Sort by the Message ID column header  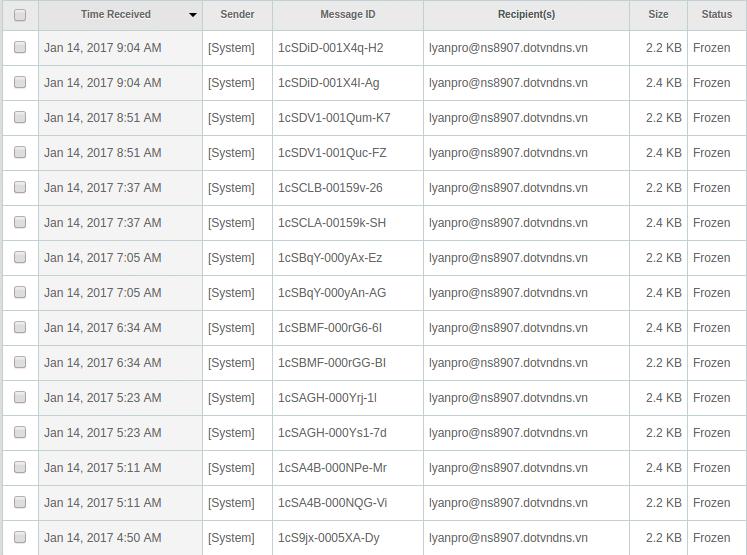click(x=348, y=14)
